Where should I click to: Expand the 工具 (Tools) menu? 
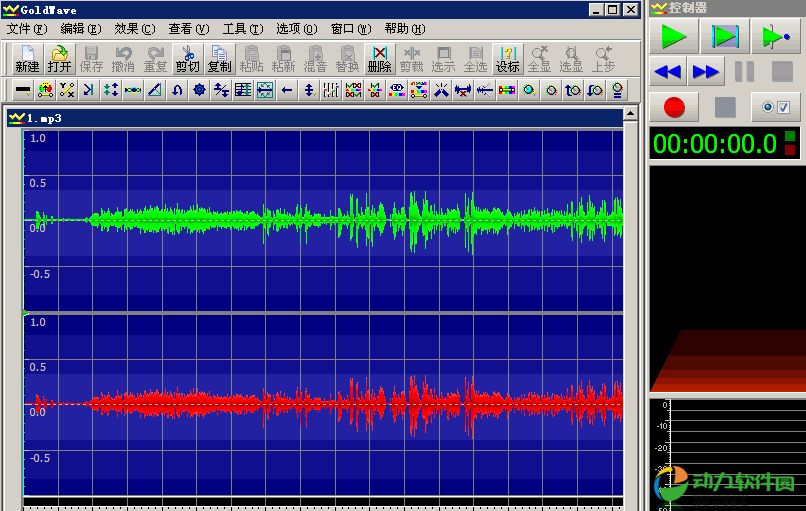click(242, 29)
